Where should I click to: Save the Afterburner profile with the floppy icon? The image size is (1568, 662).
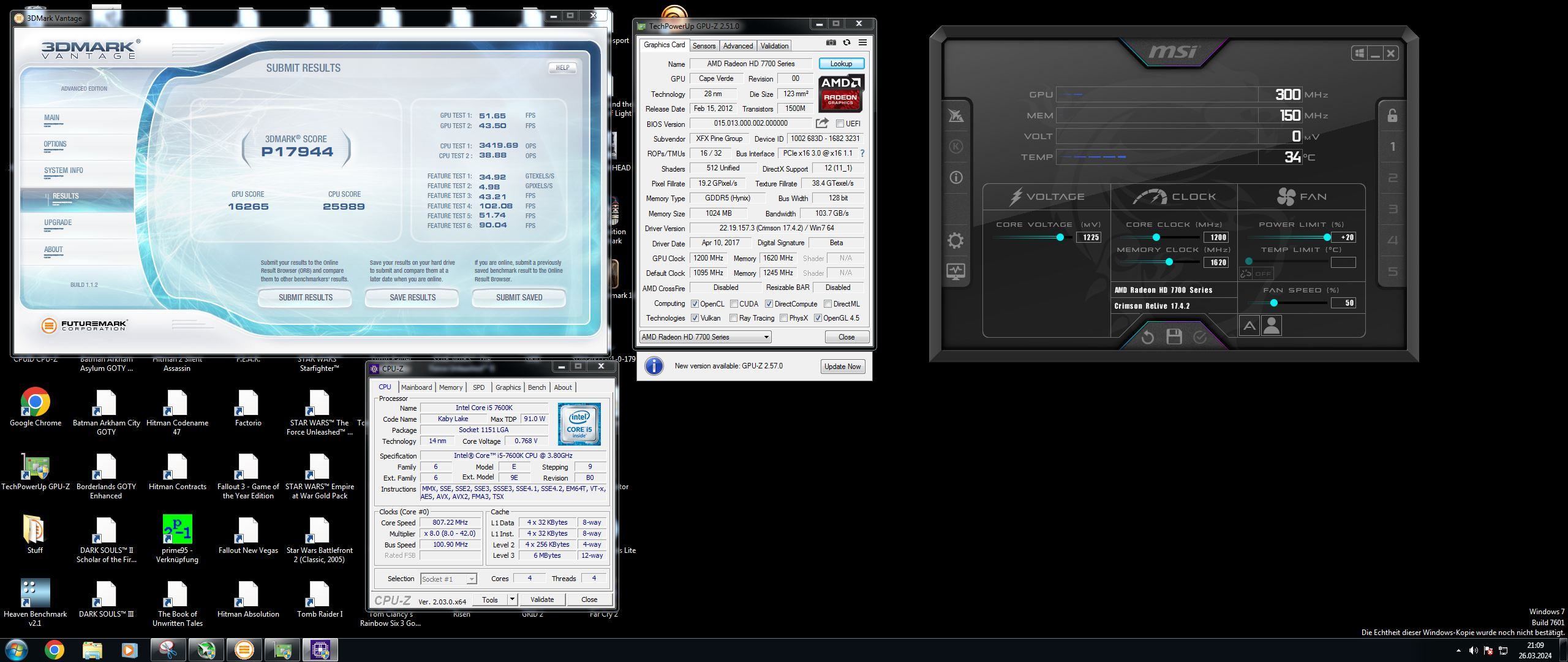point(1174,337)
